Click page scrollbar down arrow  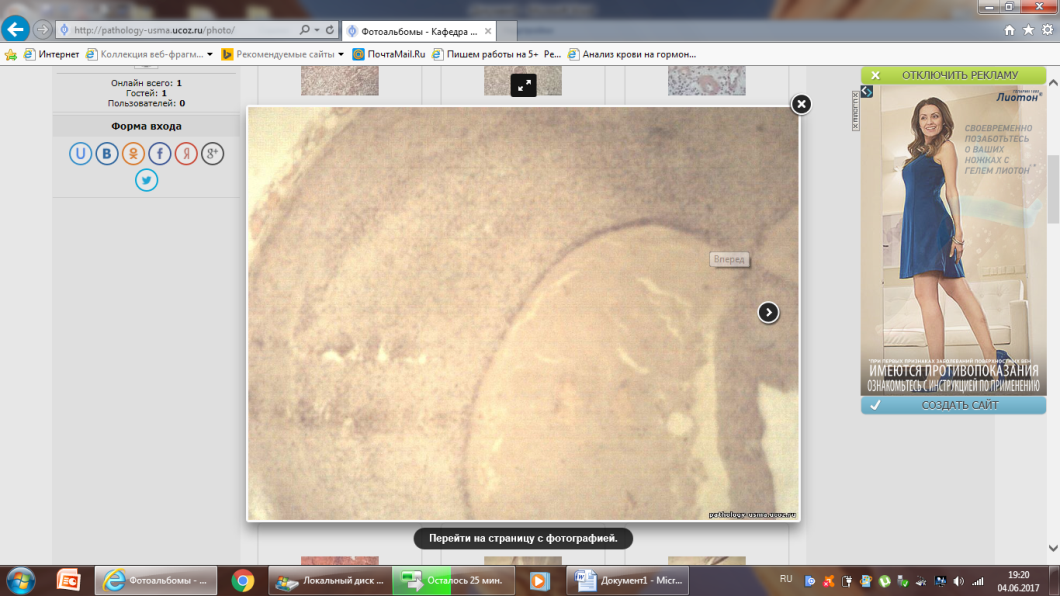click(x=1053, y=548)
